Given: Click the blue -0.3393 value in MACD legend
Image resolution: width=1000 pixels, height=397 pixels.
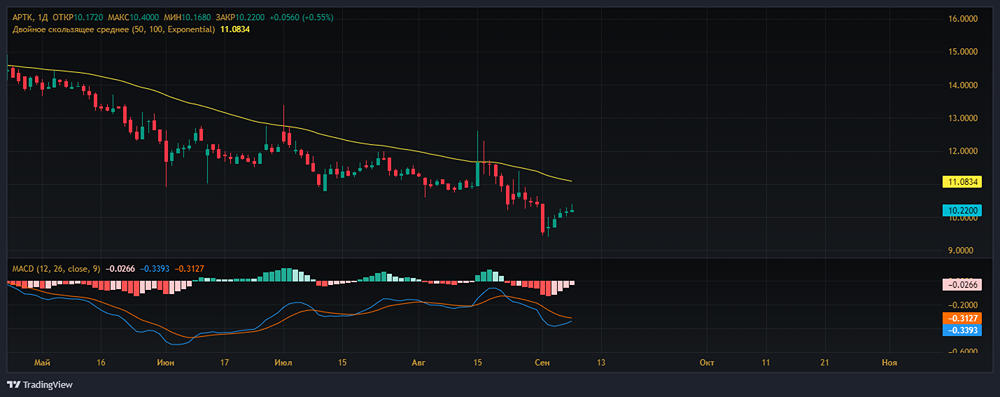Looking at the screenshot, I should click(155, 269).
